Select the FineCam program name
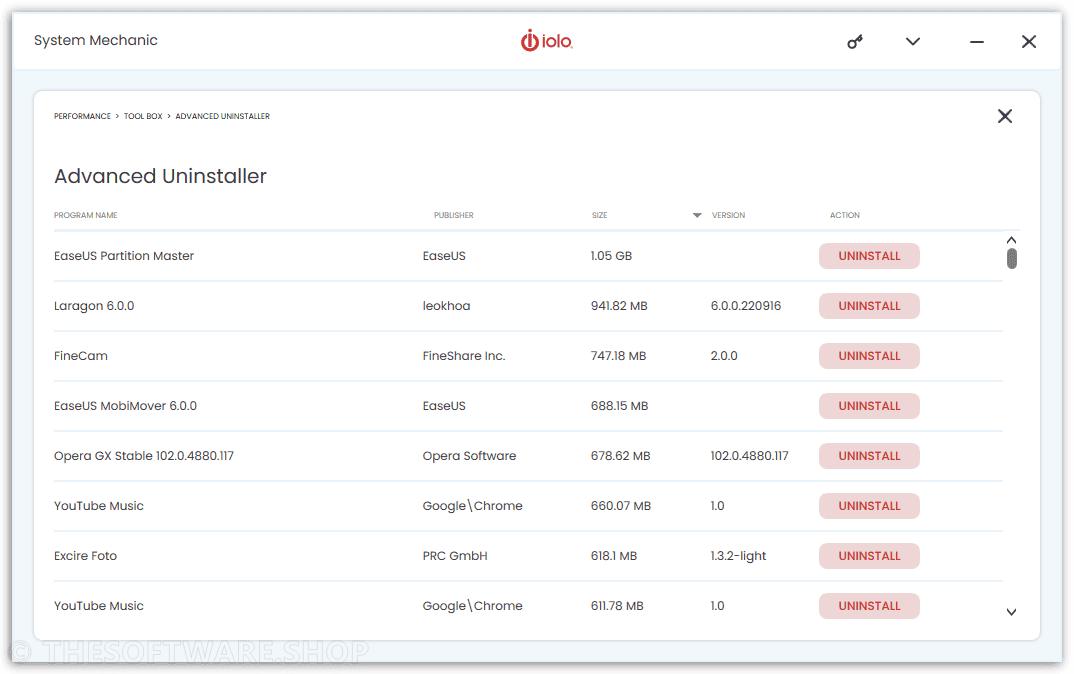The height and width of the screenshot is (674, 1074). coord(81,356)
